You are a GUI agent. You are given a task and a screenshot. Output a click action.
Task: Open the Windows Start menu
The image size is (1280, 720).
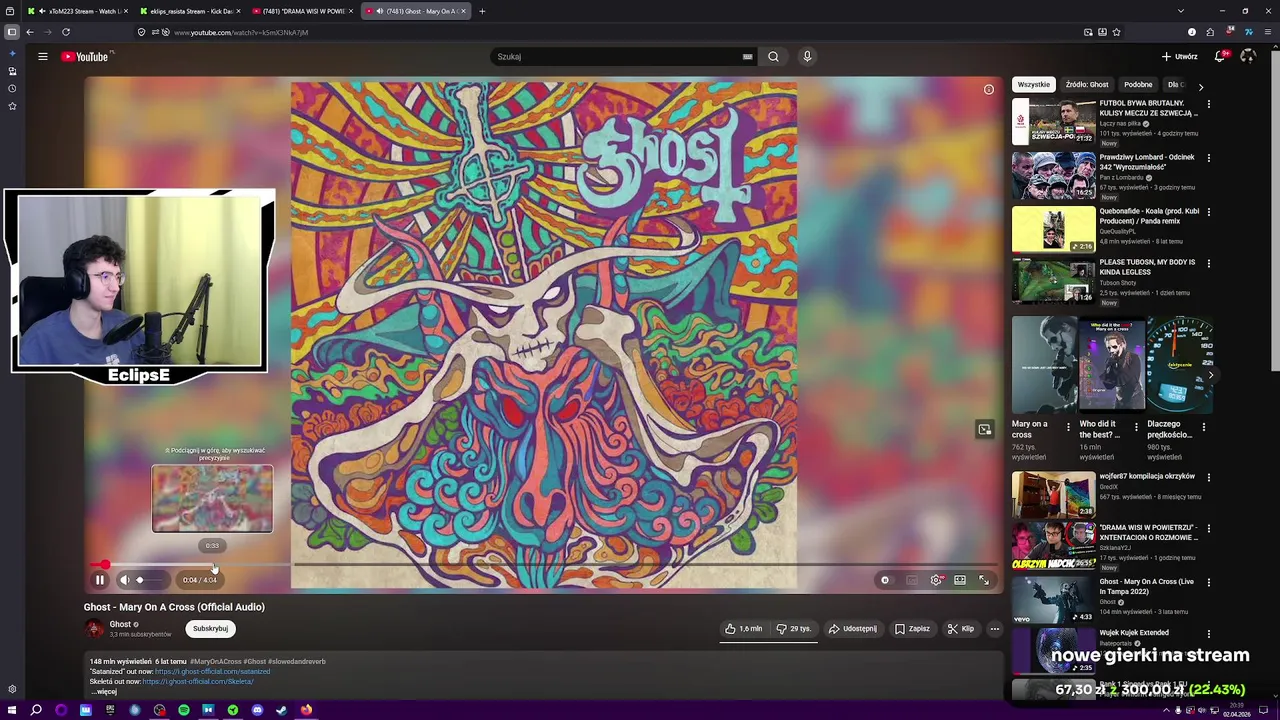tap(12, 710)
